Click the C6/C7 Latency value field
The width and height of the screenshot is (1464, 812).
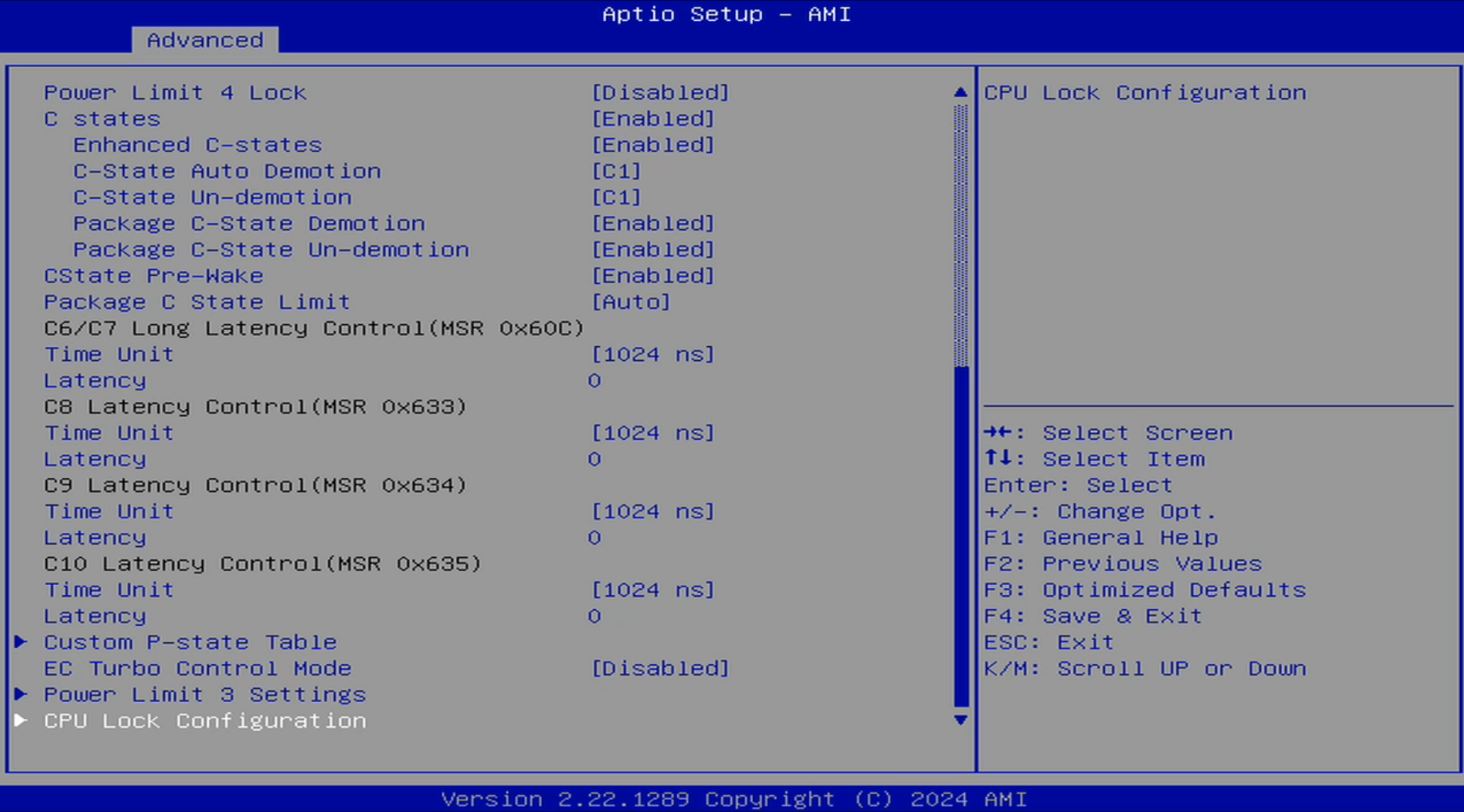pyautogui.click(x=594, y=381)
